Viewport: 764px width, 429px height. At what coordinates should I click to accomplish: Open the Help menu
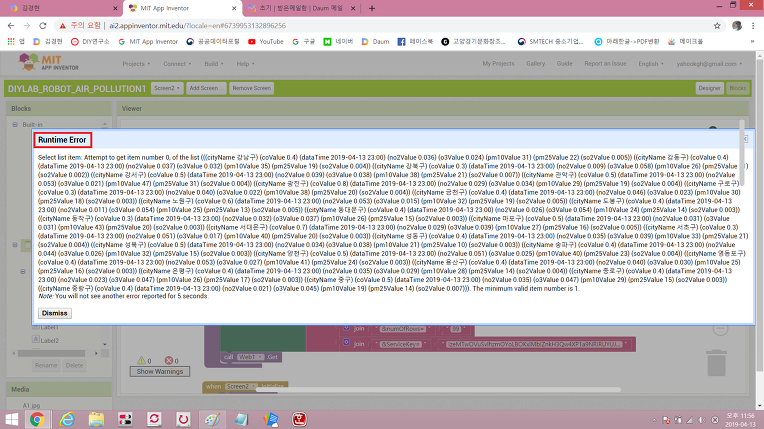coord(245,64)
